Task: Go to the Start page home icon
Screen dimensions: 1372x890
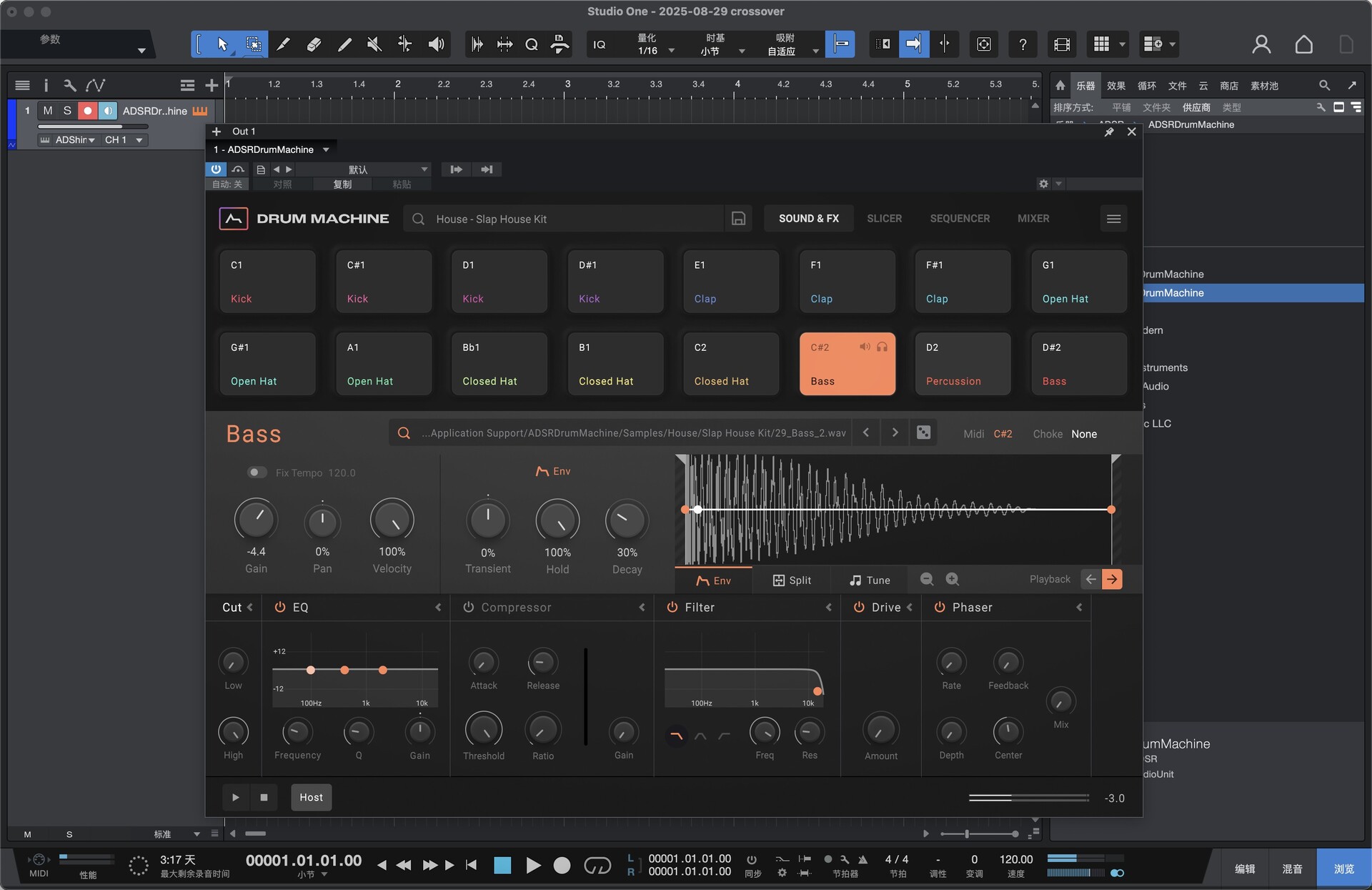Action: pyautogui.click(x=1303, y=44)
